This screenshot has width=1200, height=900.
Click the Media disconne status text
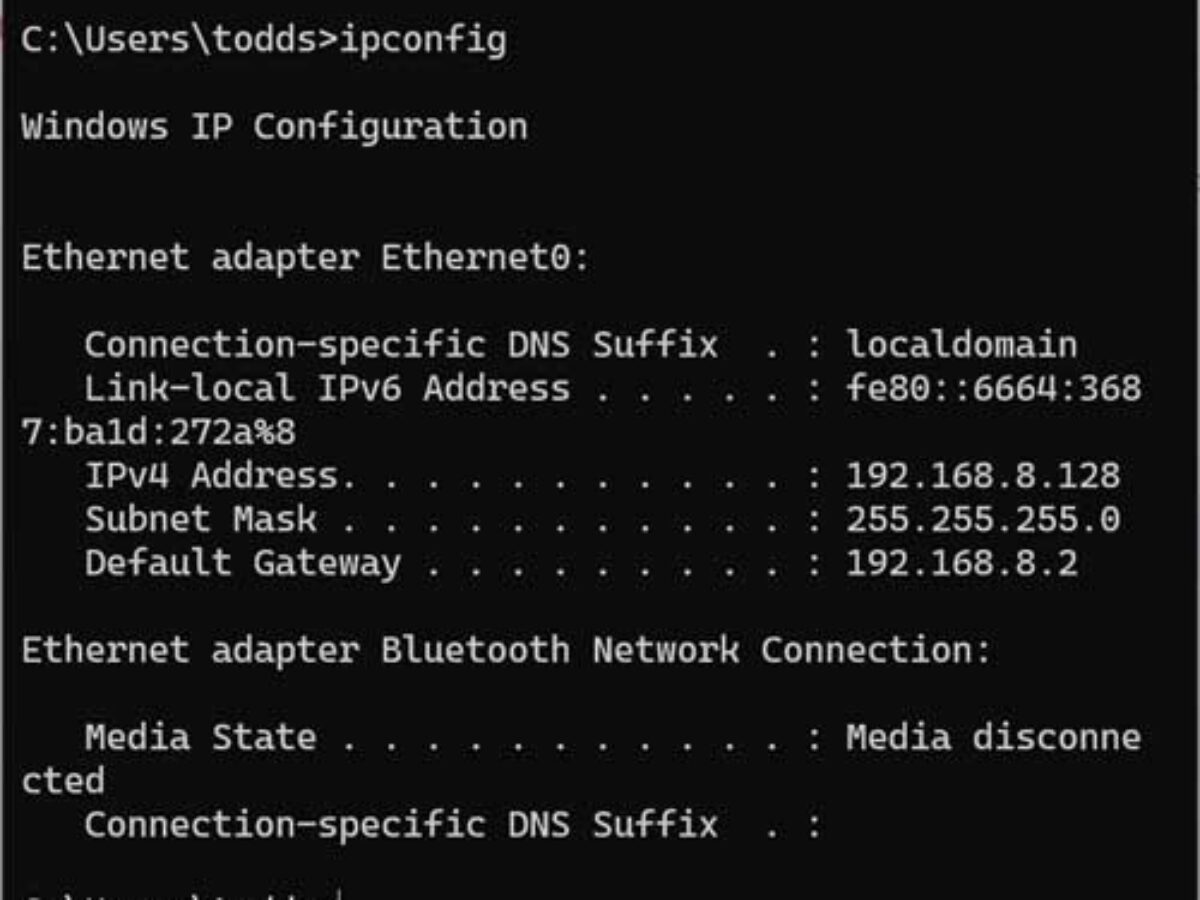point(993,738)
